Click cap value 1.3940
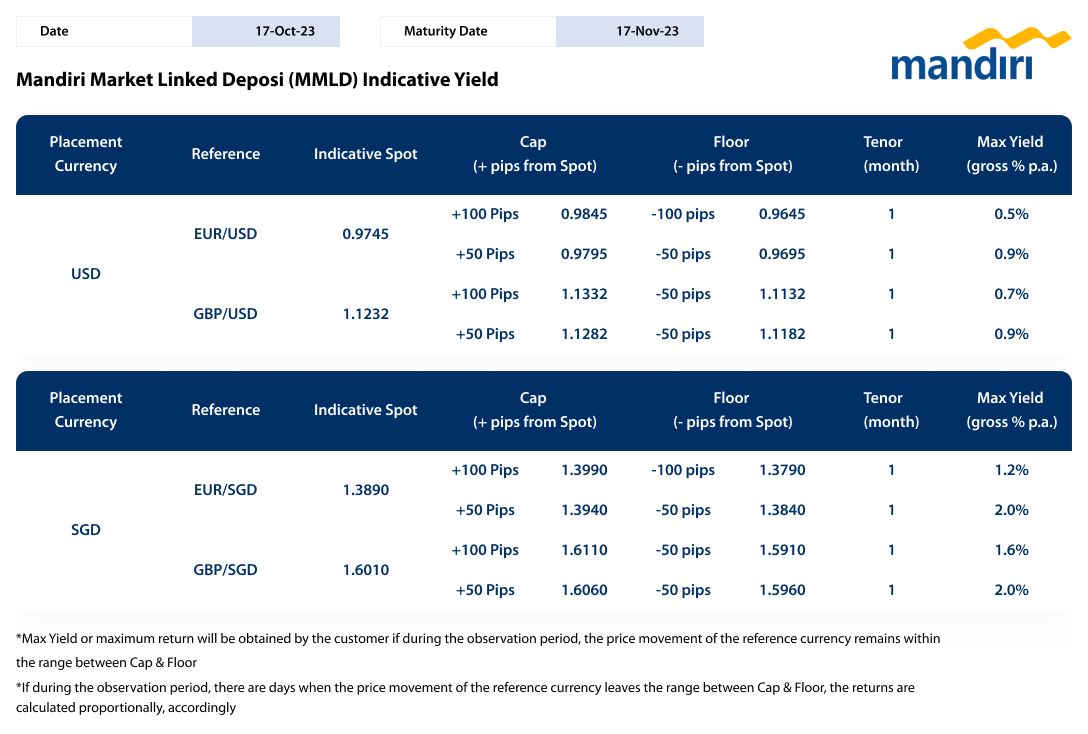The image size is (1088, 734). pos(584,510)
